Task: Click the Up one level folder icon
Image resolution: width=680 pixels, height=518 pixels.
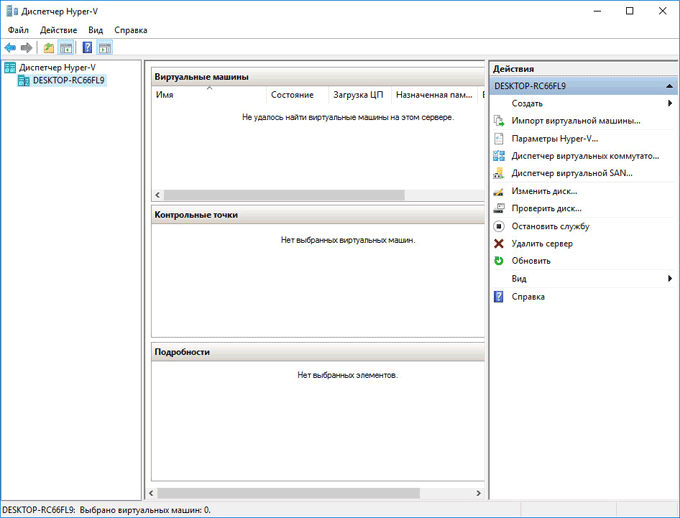Action: point(48,47)
